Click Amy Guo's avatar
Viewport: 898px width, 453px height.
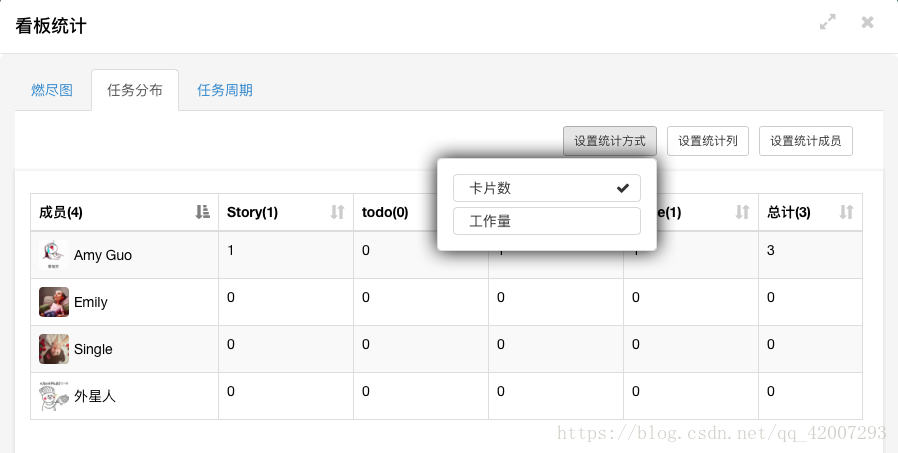(x=54, y=255)
